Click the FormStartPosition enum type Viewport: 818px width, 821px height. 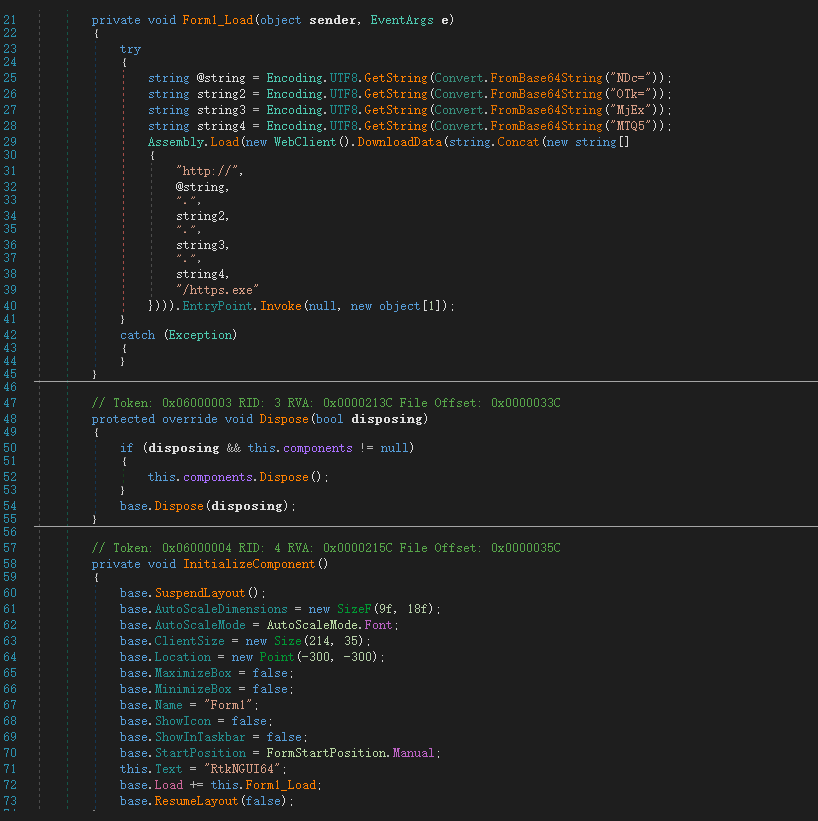[x=326, y=753]
